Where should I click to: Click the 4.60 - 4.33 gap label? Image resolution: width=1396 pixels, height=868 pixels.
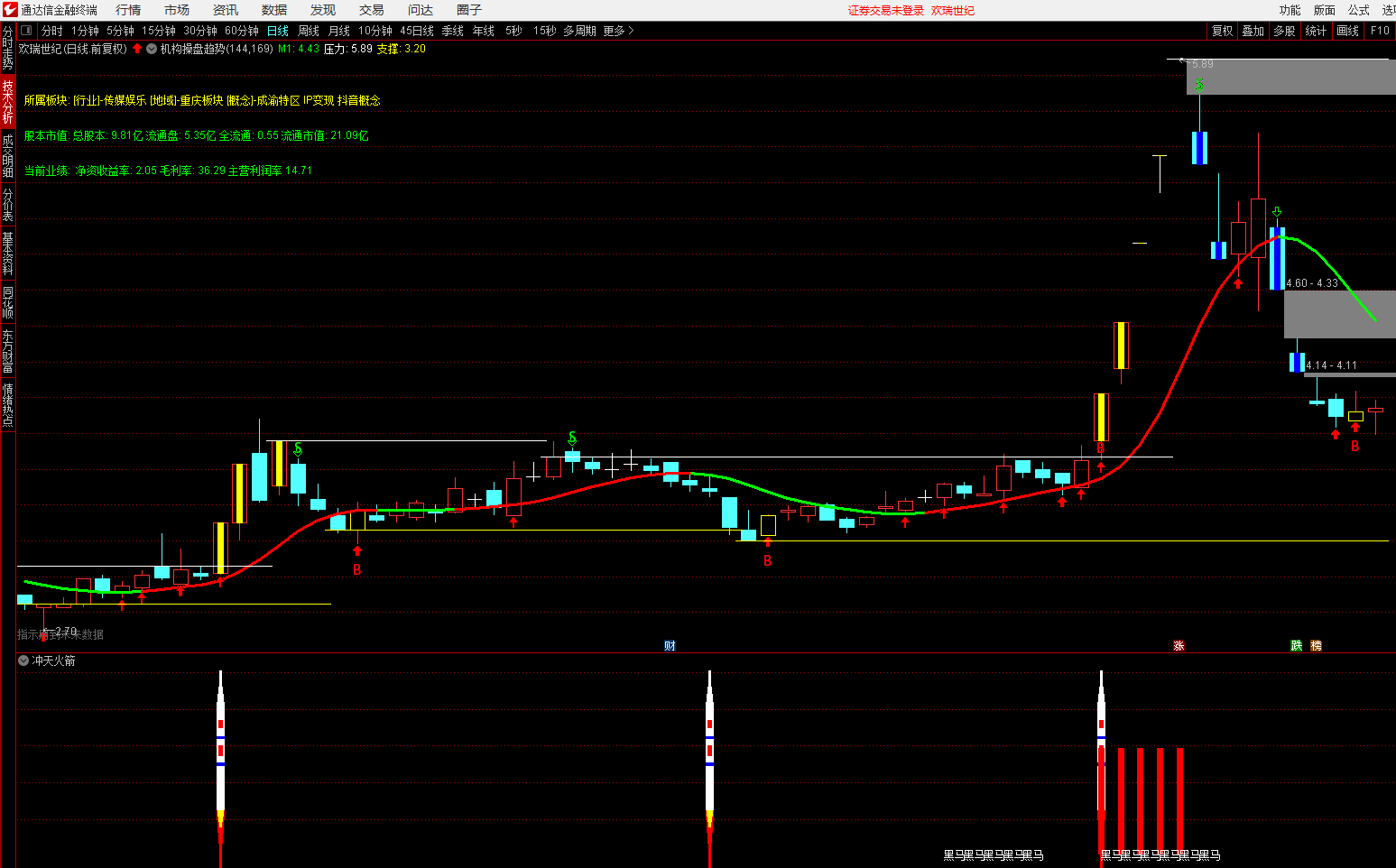tap(1312, 283)
